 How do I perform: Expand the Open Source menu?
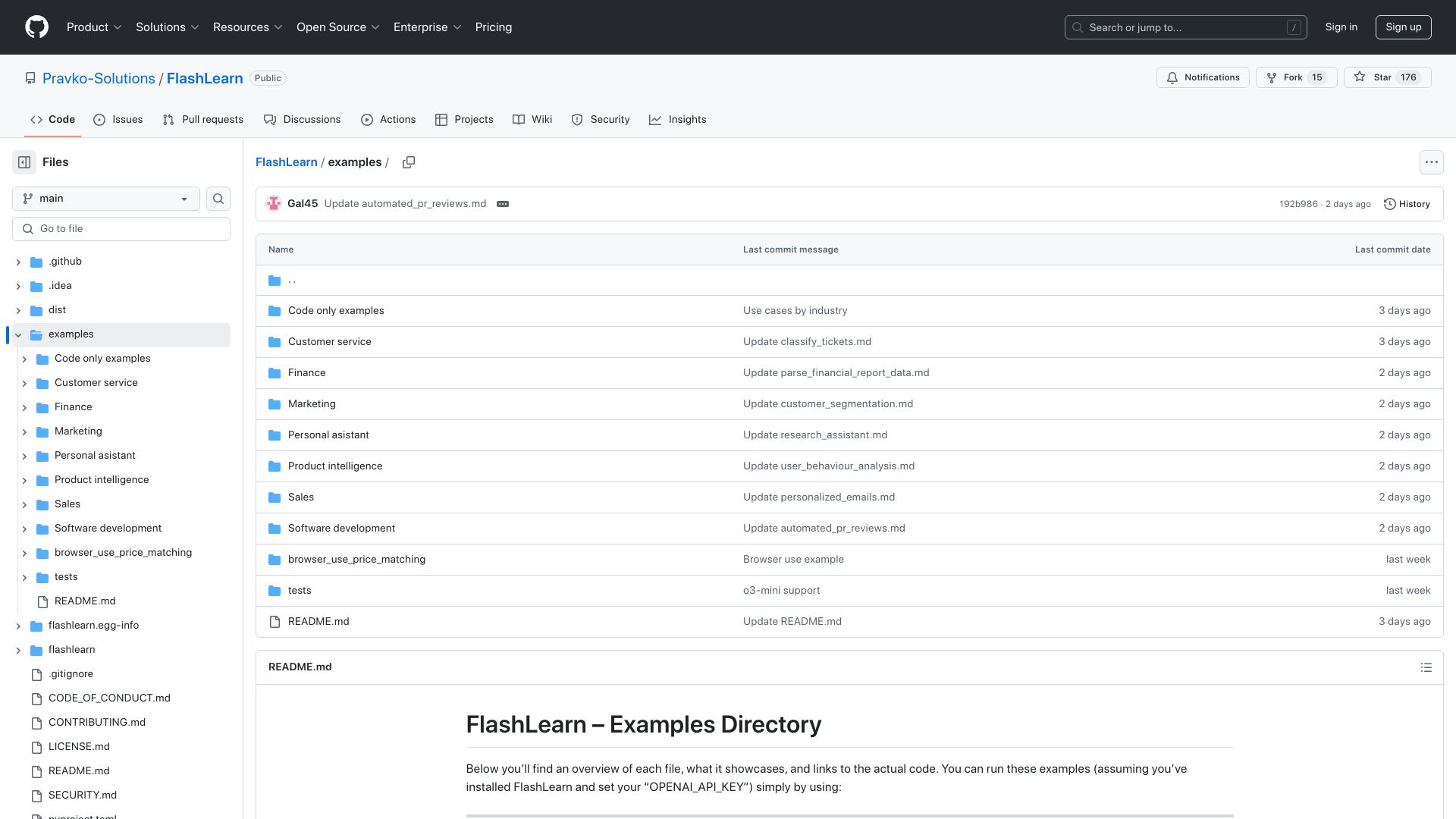[338, 27]
